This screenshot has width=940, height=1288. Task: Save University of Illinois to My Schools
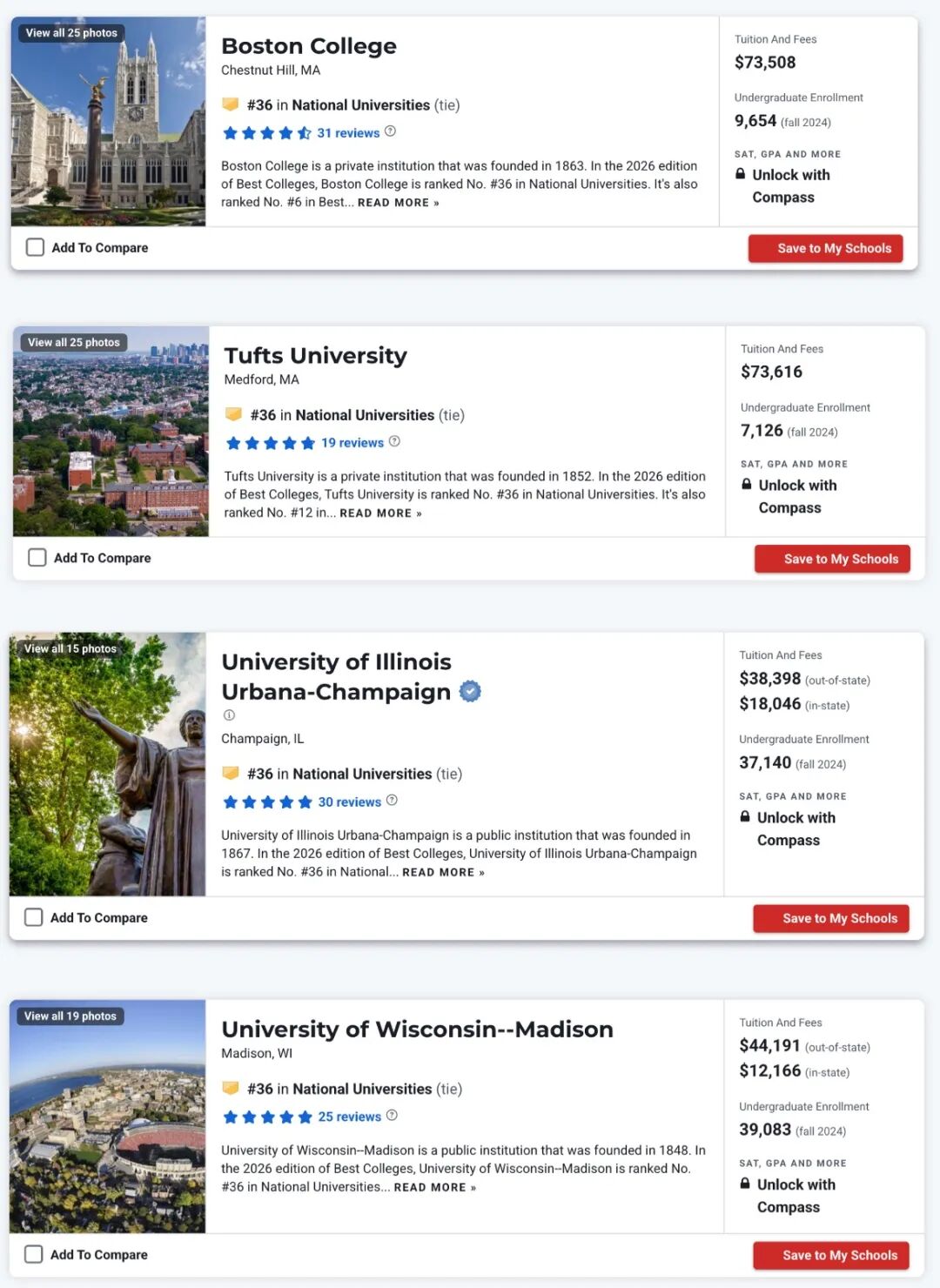coord(831,918)
